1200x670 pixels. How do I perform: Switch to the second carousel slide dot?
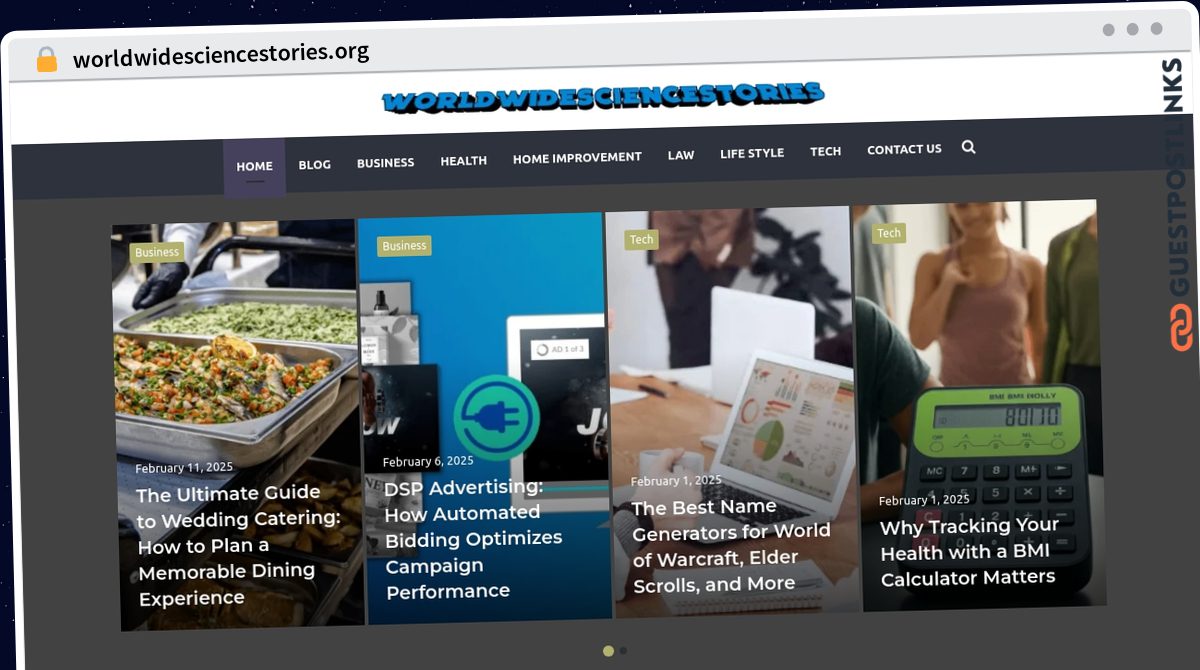click(x=623, y=650)
